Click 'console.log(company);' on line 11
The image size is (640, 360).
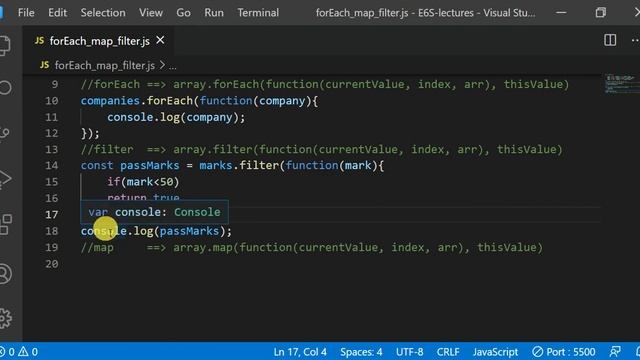(x=176, y=118)
